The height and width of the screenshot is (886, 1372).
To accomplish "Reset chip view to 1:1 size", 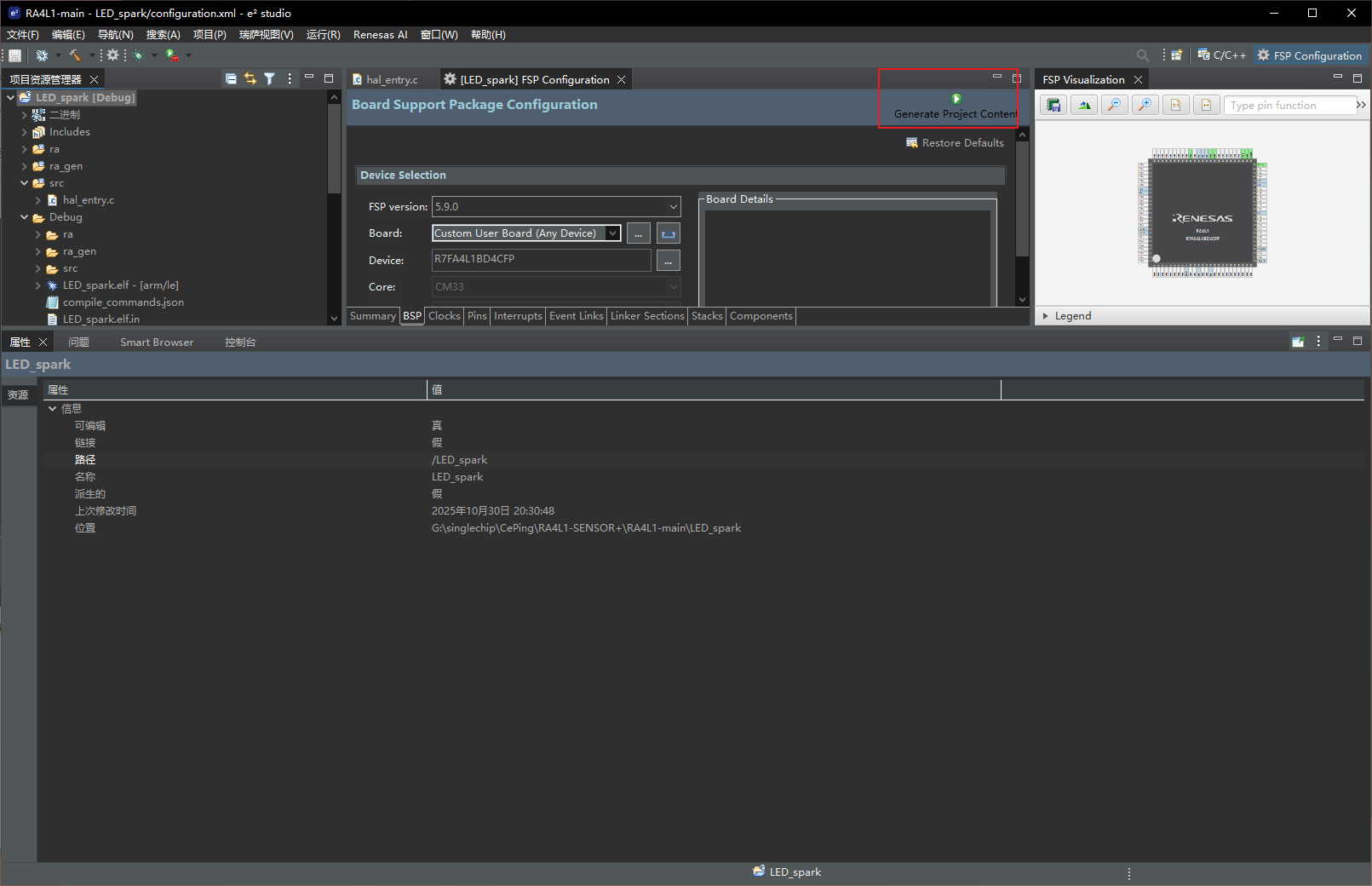I will pyautogui.click(x=1175, y=105).
